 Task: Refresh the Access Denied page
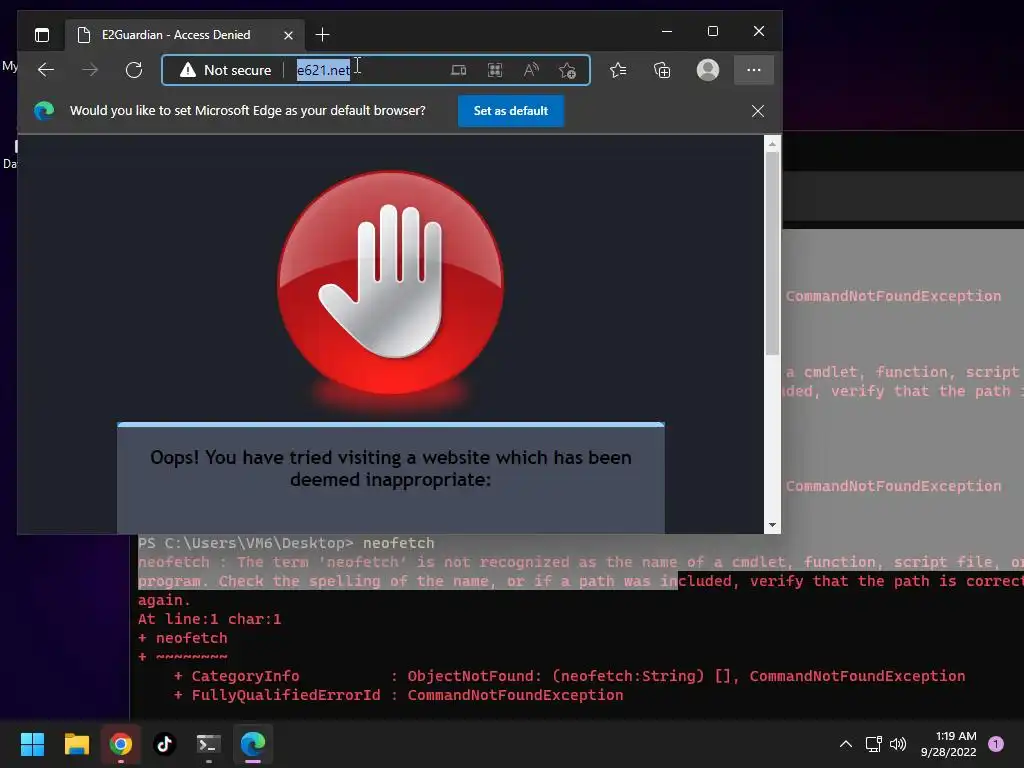134,70
